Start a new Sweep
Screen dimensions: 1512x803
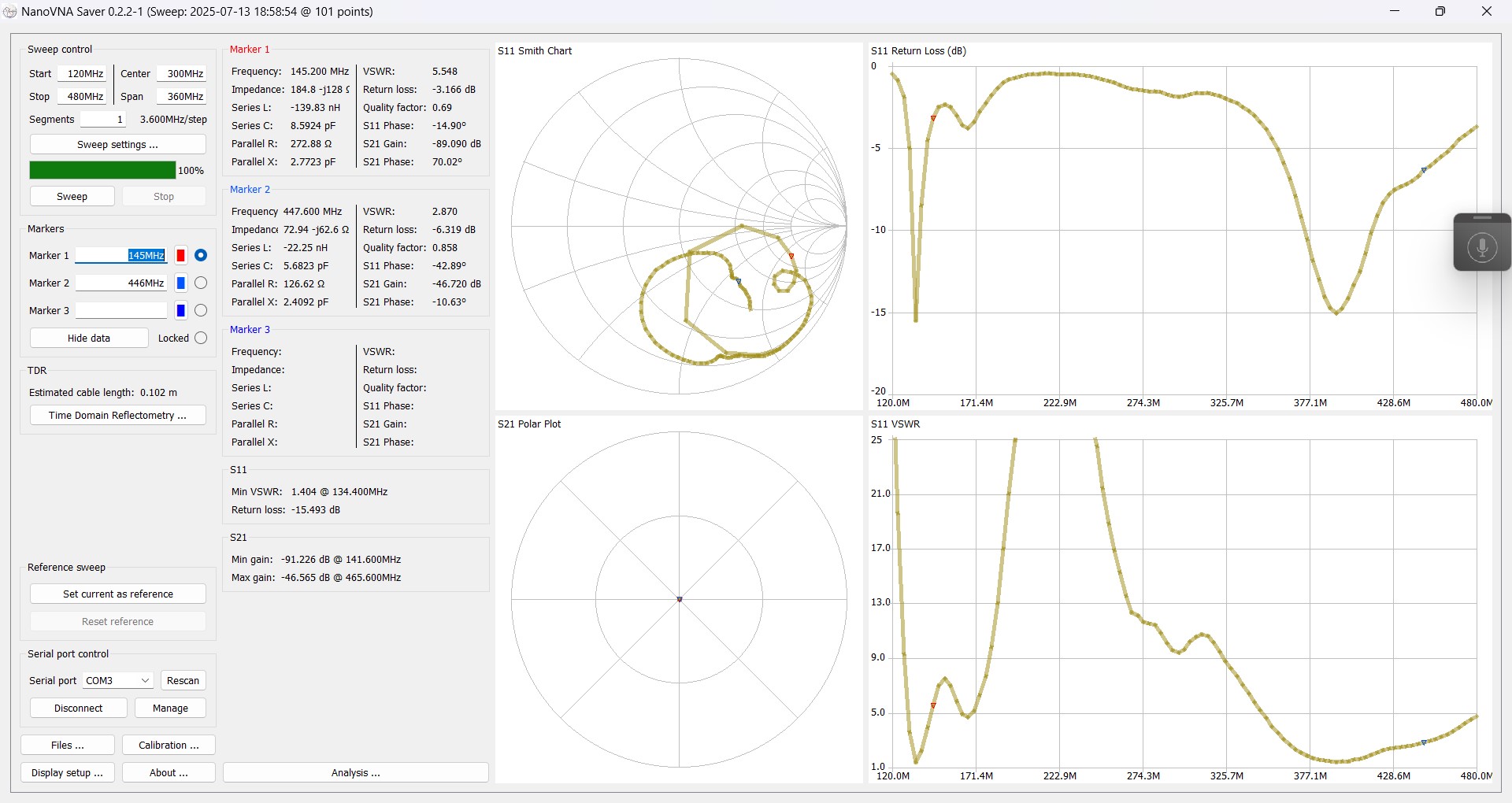click(72, 196)
